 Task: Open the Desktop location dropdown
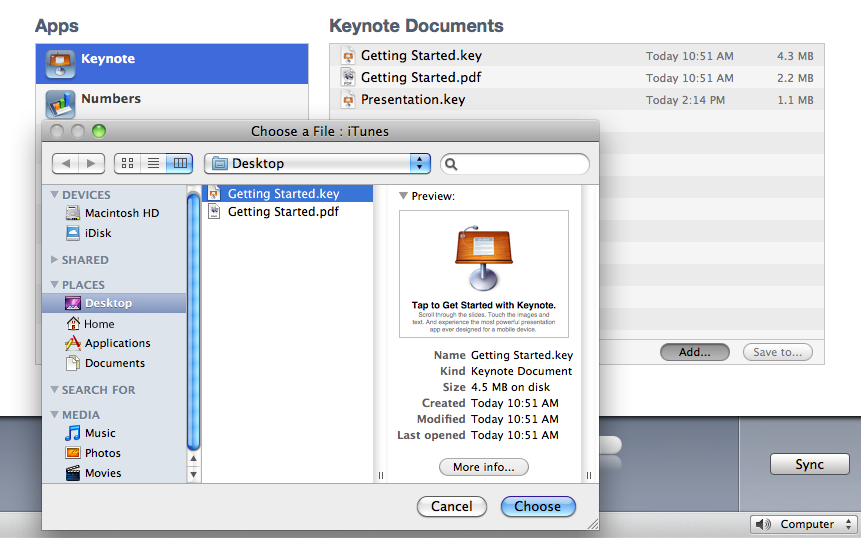pos(317,163)
